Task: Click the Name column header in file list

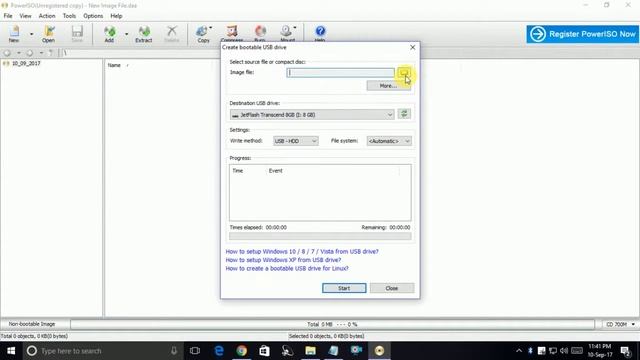Action: point(114,65)
